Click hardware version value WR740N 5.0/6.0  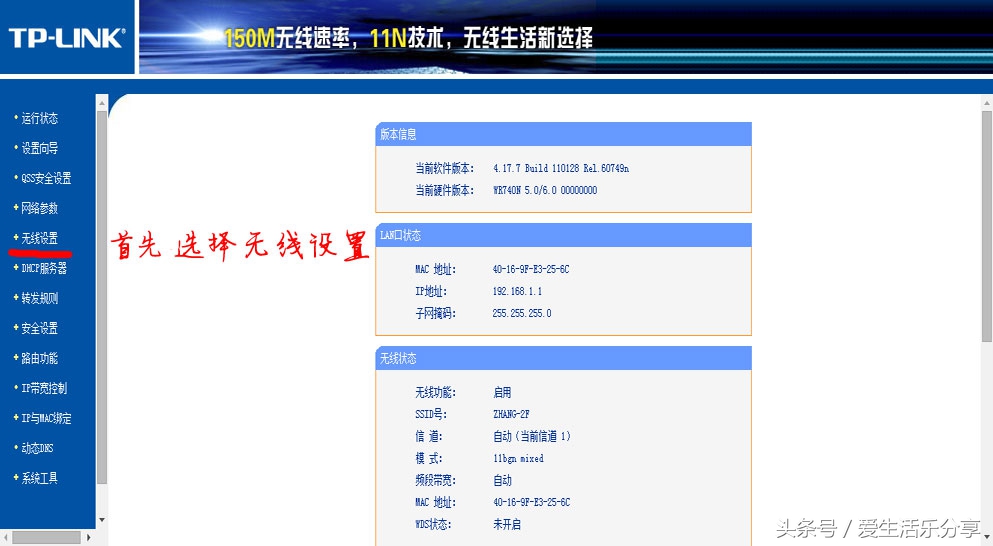point(545,190)
